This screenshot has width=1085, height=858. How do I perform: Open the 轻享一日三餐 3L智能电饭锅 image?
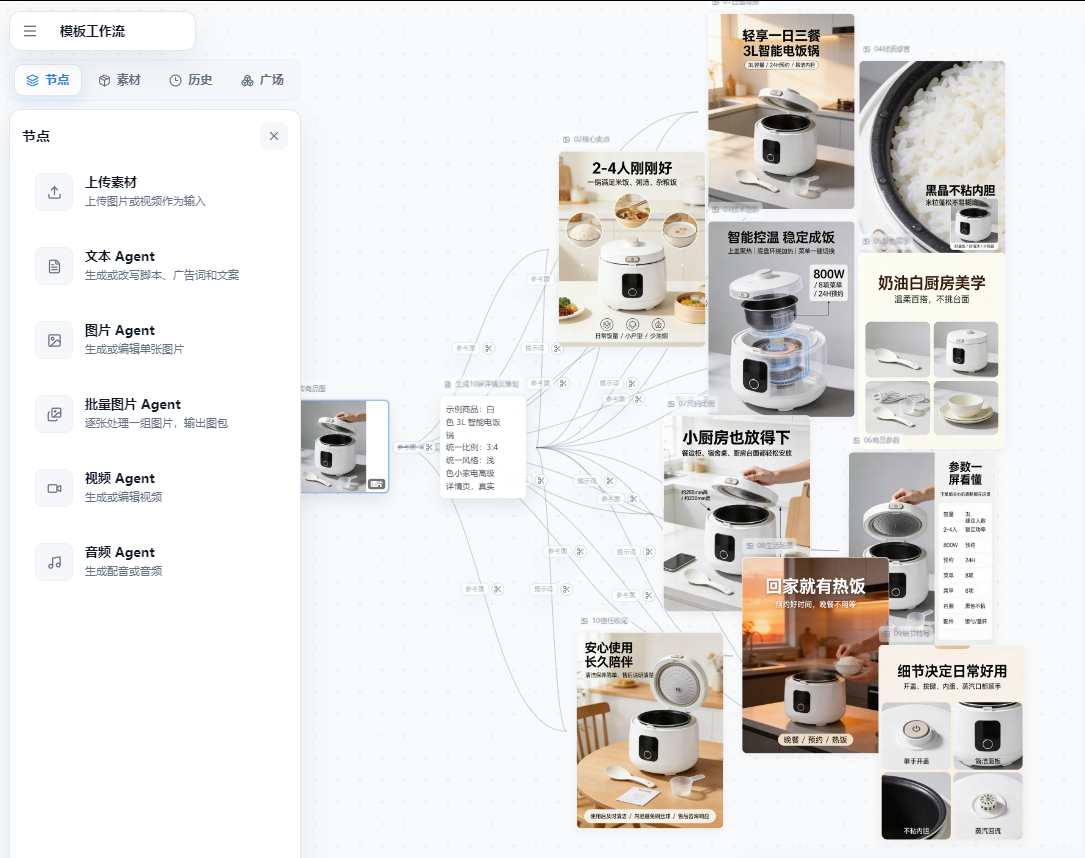pos(781,111)
